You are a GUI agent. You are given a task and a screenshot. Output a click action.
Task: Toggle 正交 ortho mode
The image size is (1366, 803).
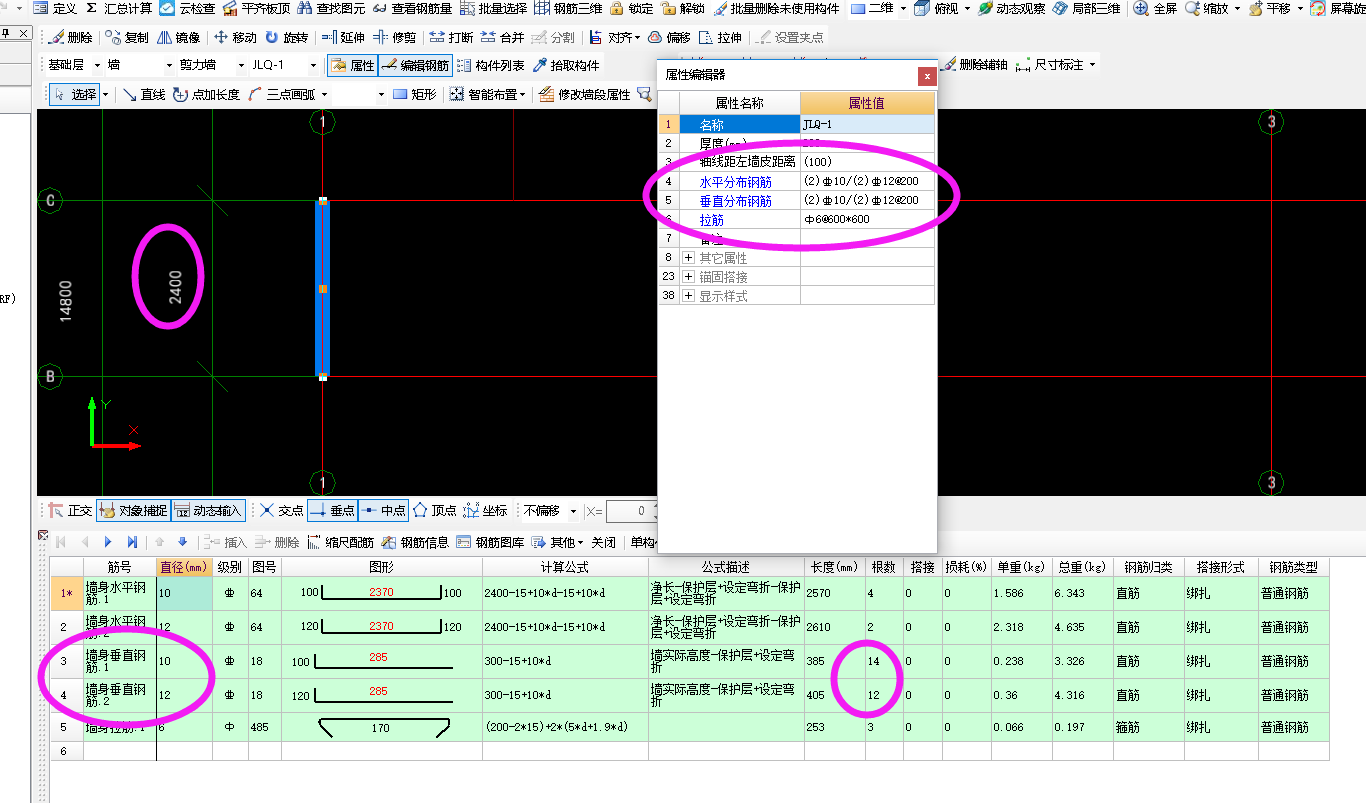(x=71, y=511)
